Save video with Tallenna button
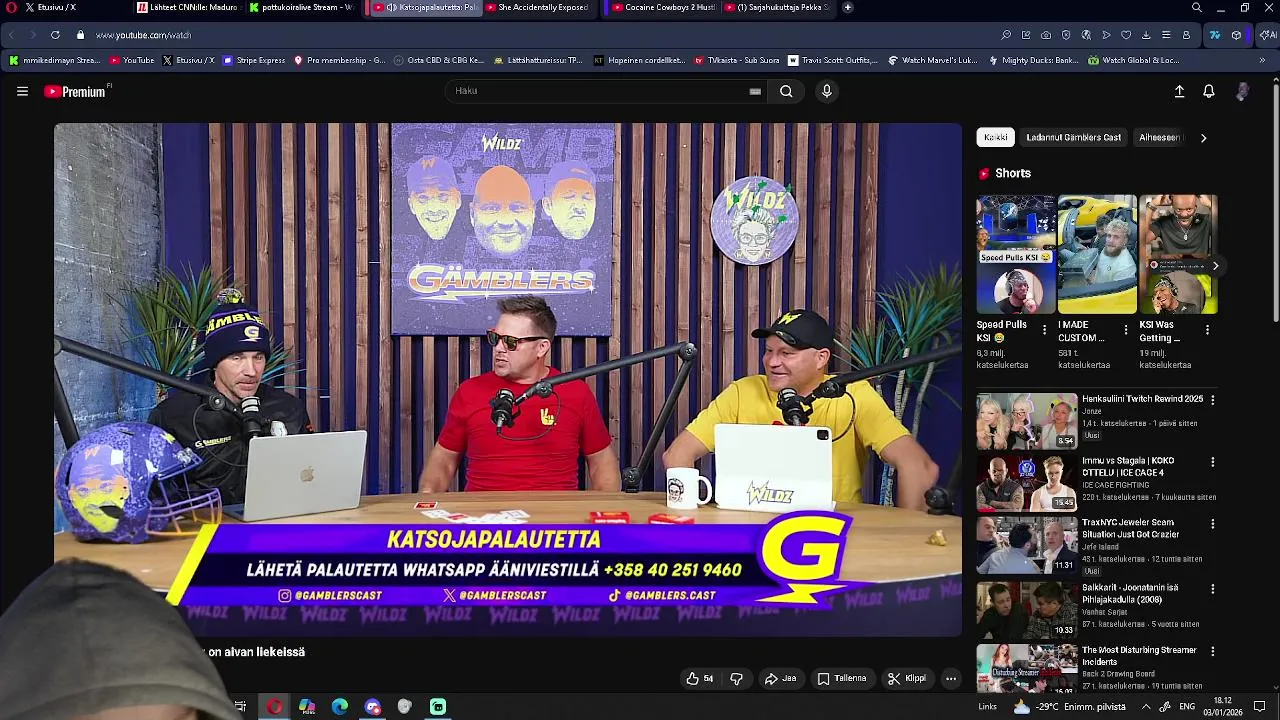 (x=842, y=678)
